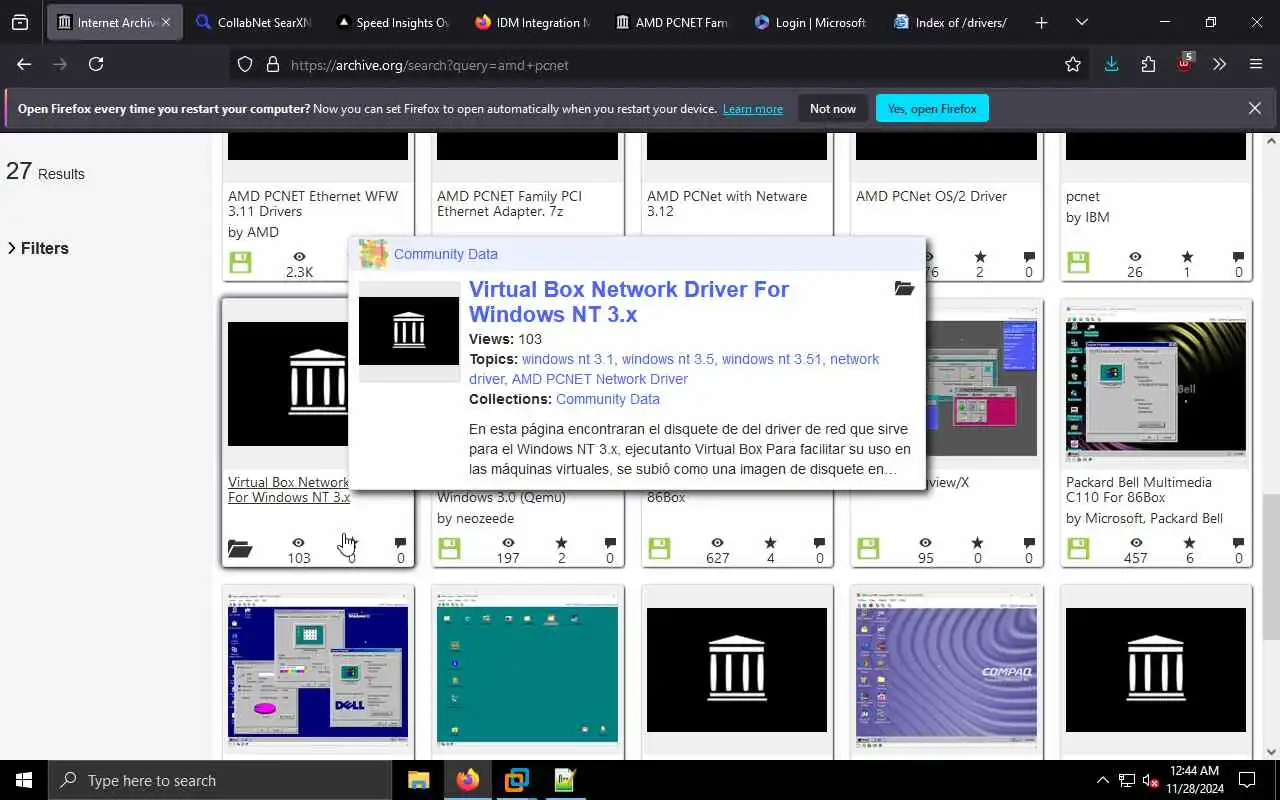Click Packard Bell Multimedia screenshot thumbnail

(x=1156, y=383)
